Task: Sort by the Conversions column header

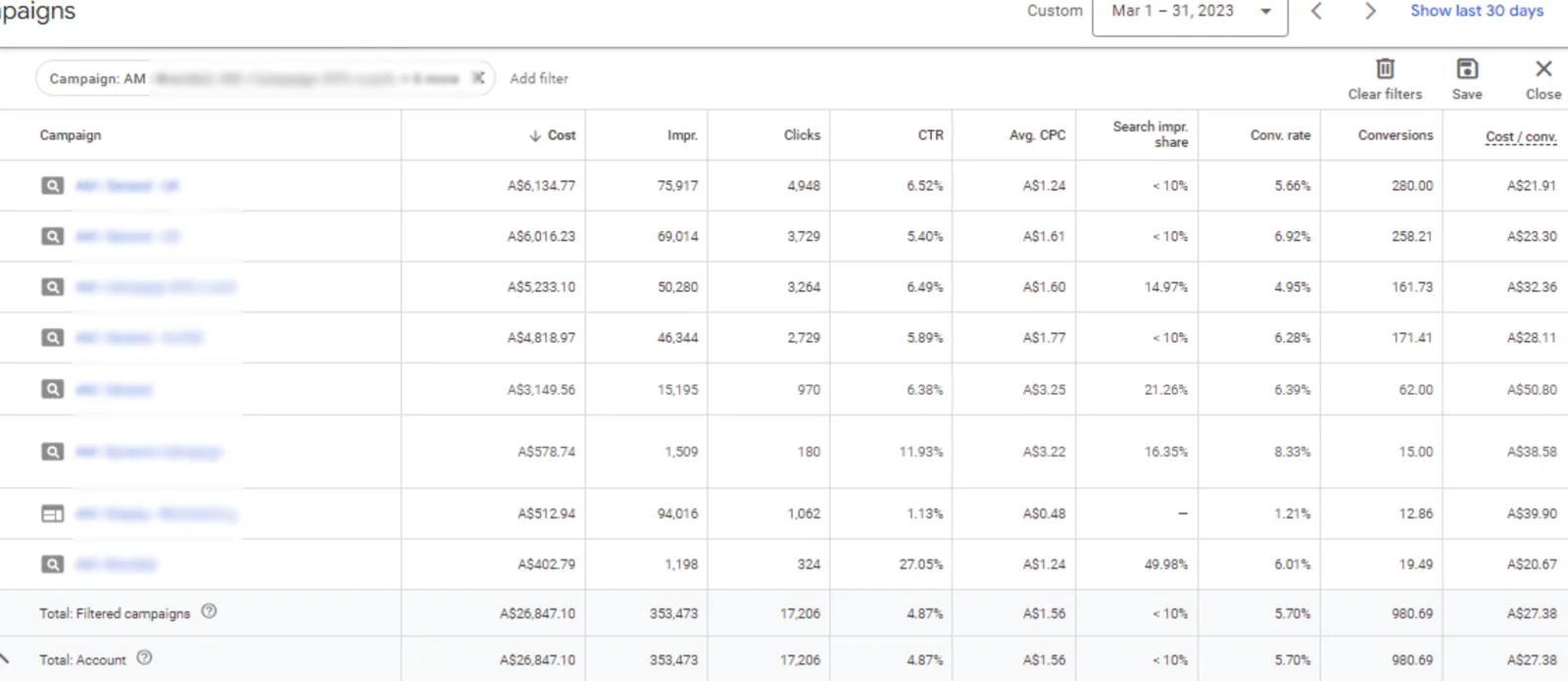Action: [x=1396, y=135]
